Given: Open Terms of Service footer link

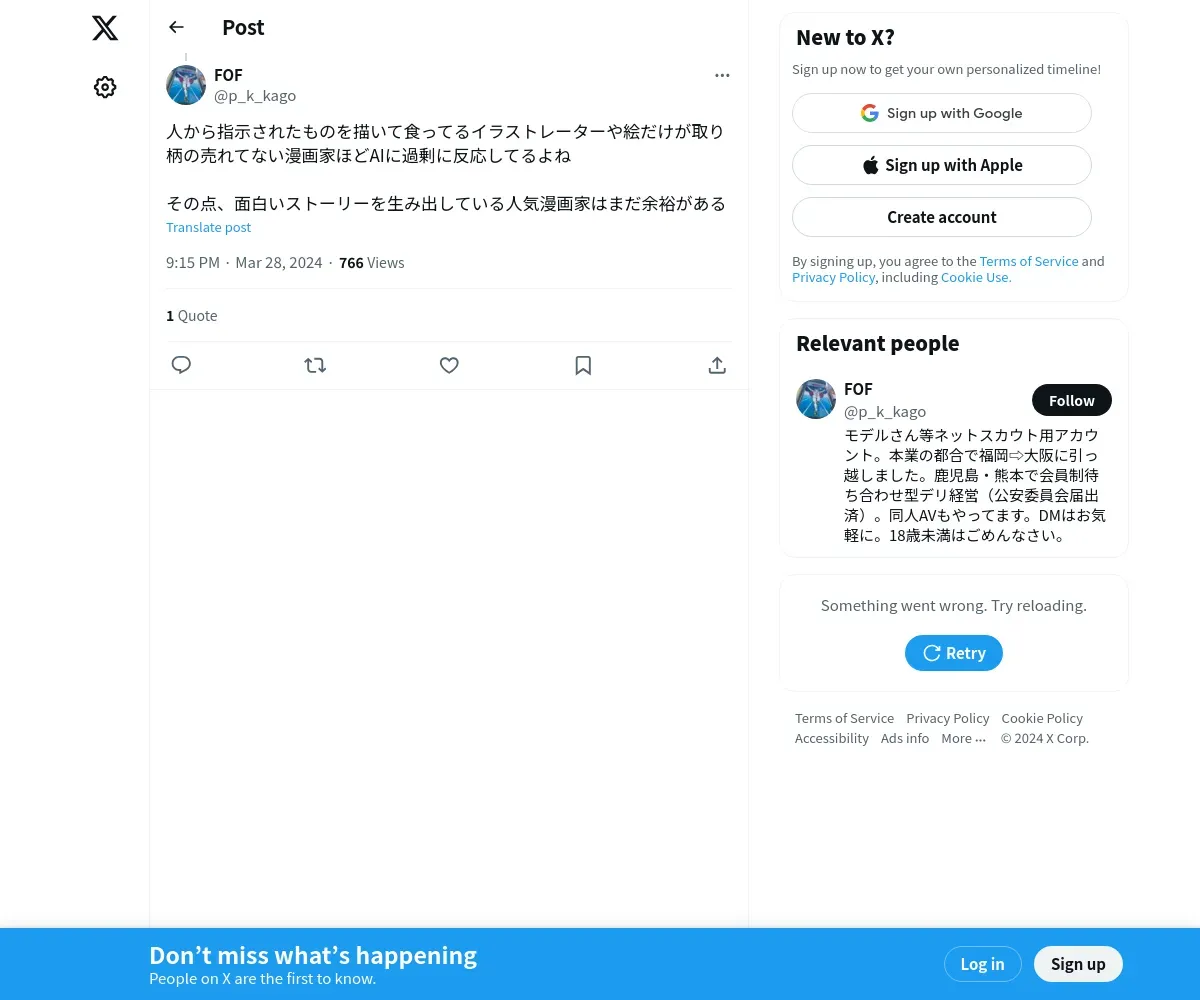Looking at the screenshot, I should pos(844,718).
